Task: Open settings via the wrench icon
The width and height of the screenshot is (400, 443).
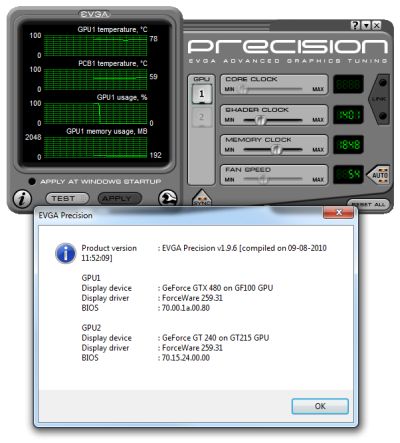Action: pos(167,199)
